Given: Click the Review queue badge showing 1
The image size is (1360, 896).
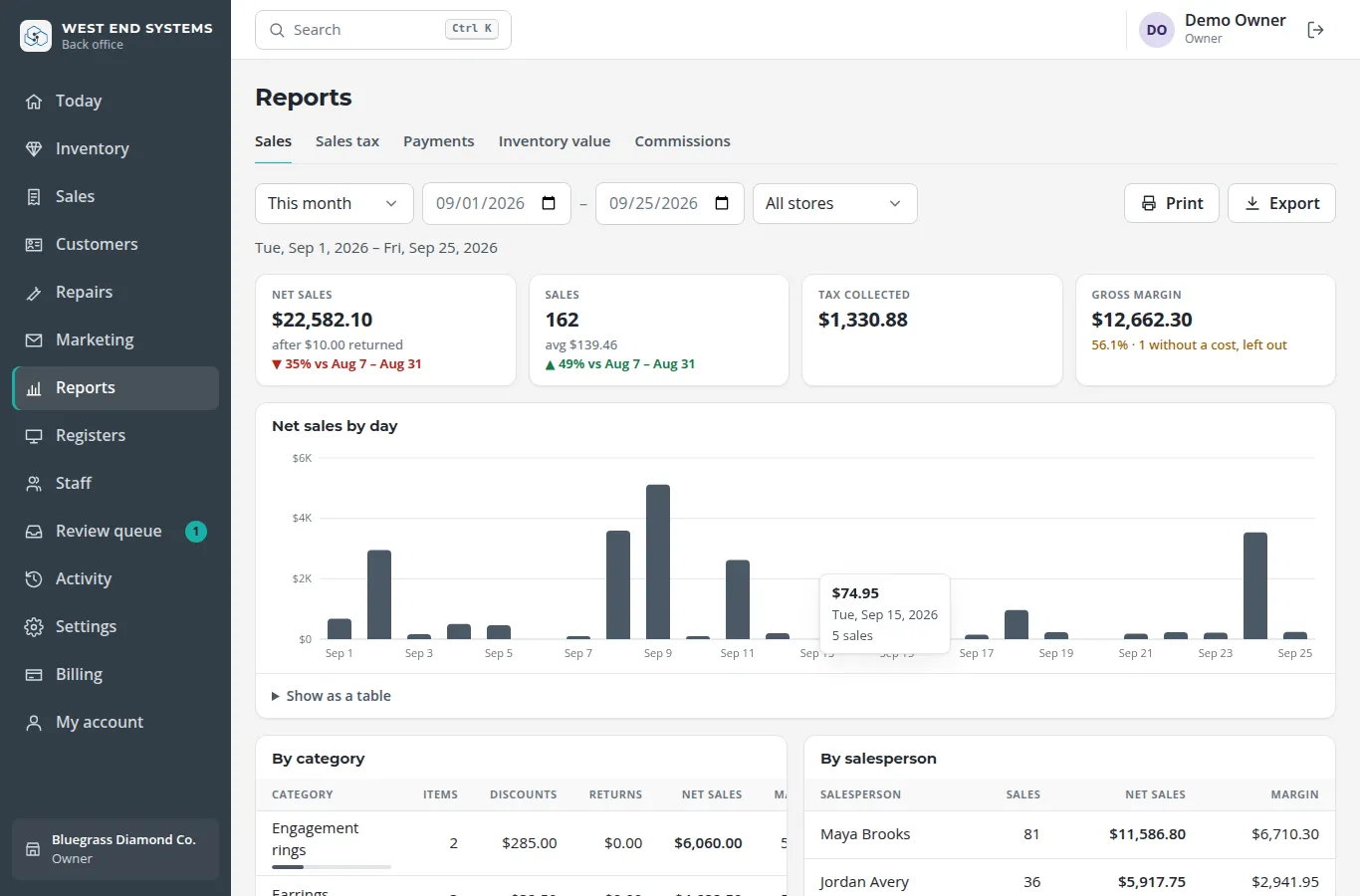Looking at the screenshot, I should pyautogui.click(x=196, y=532).
